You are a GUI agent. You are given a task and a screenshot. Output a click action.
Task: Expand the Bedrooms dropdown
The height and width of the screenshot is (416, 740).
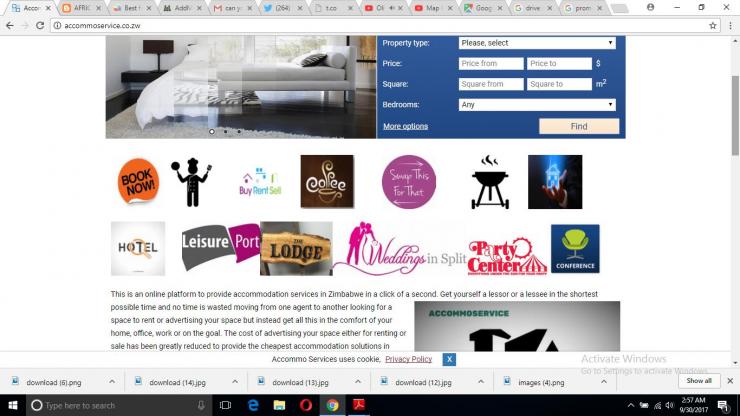point(537,104)
